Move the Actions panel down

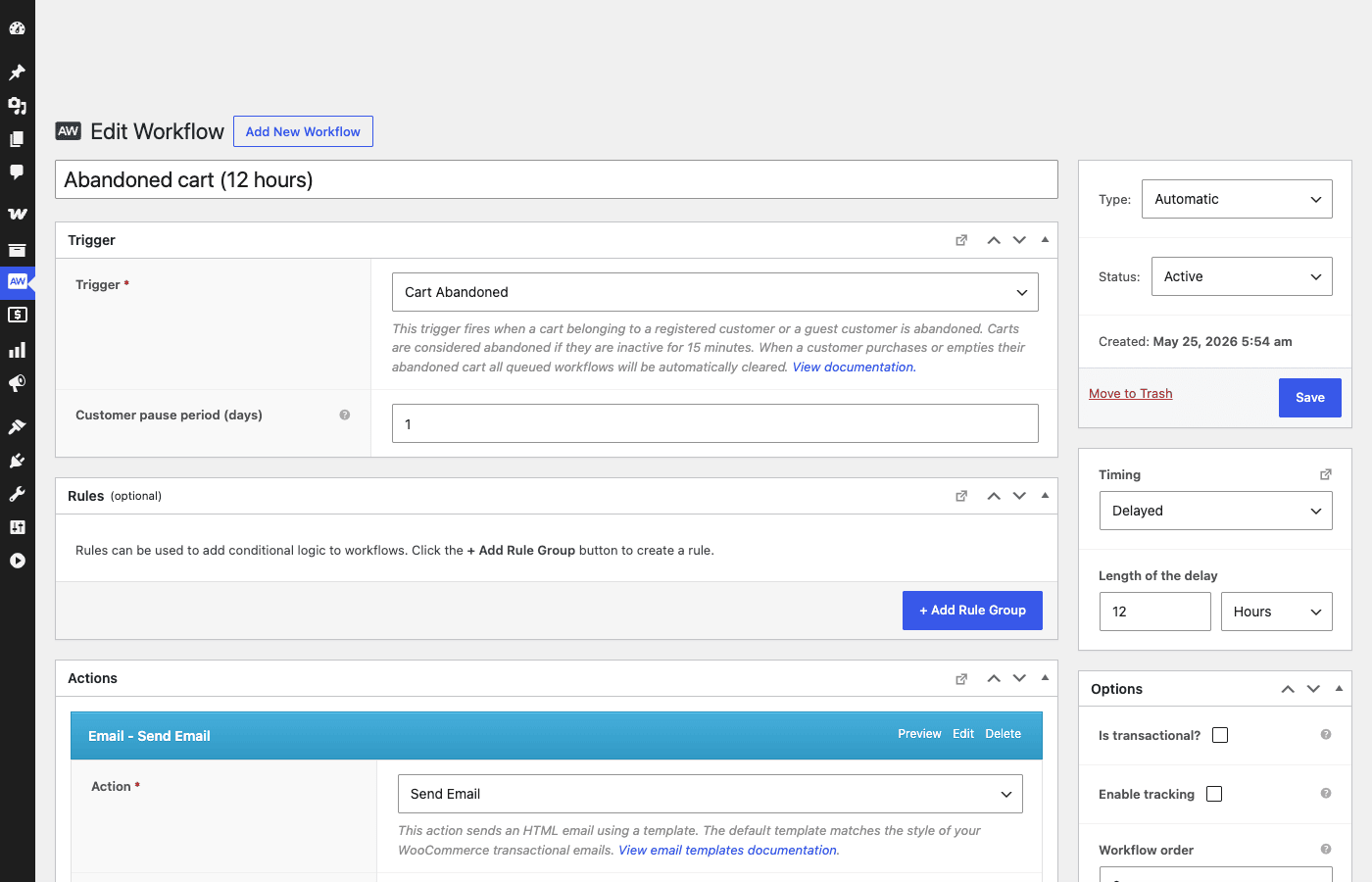coord(1019,678)
